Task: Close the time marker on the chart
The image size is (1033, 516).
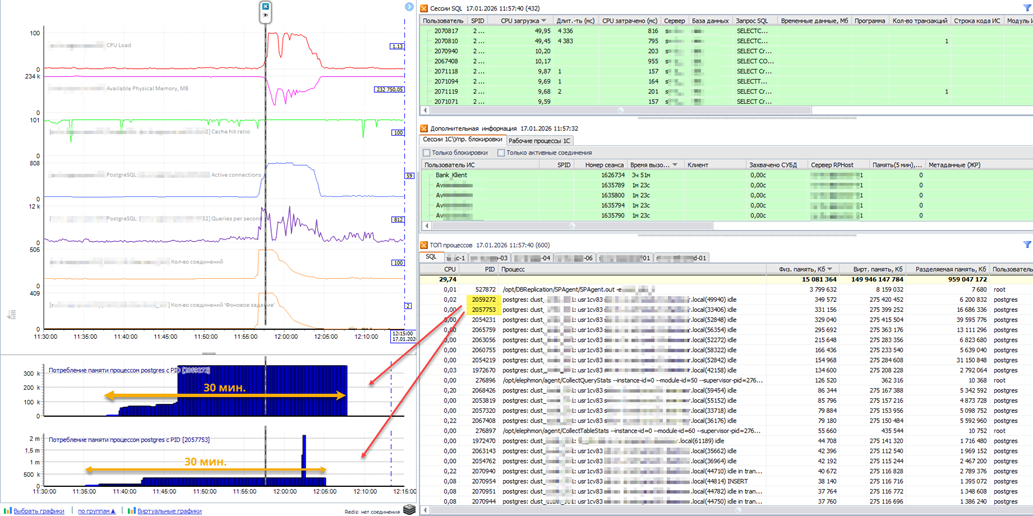Action: click(x=266, y=6)
